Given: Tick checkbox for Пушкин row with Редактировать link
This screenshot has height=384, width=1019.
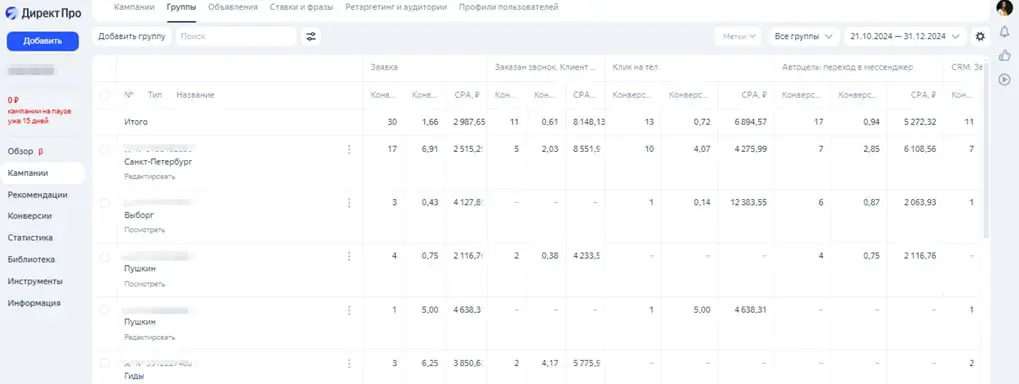Looking at the screenshot, I should coord(105,310).
